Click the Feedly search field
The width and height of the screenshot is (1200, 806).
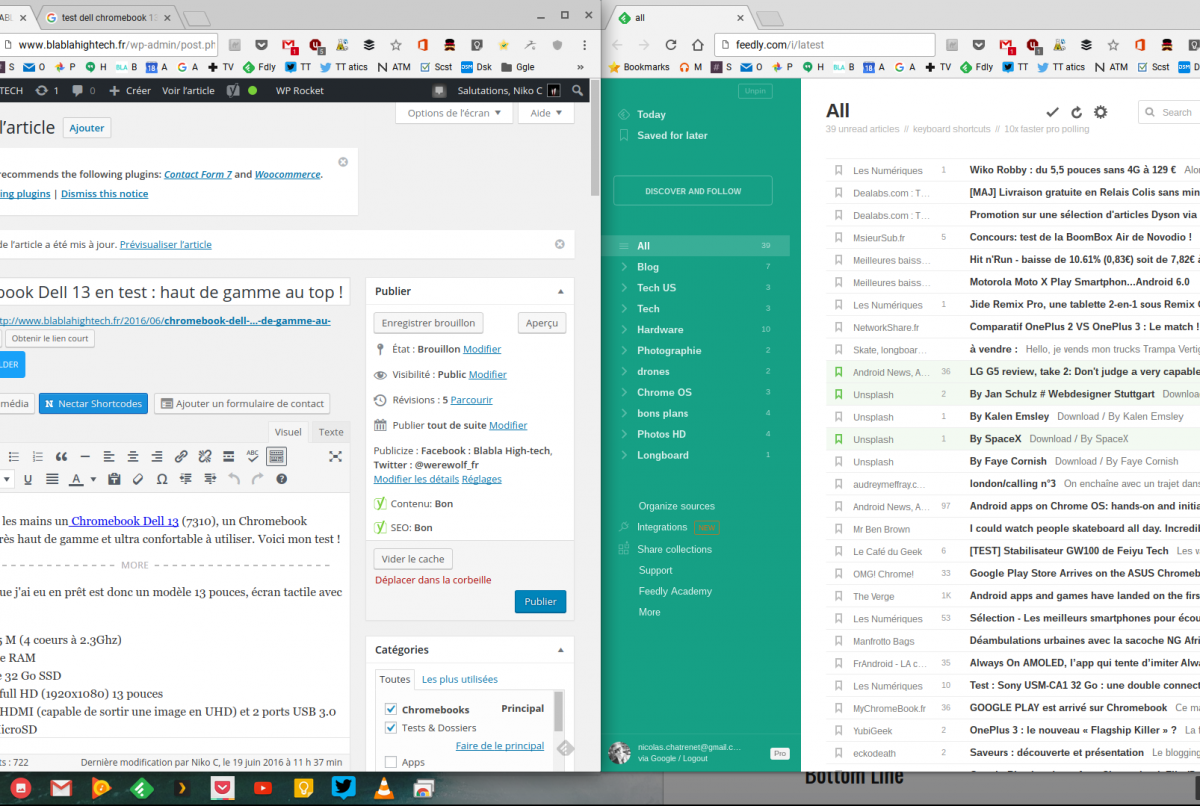pos(1170,113)
